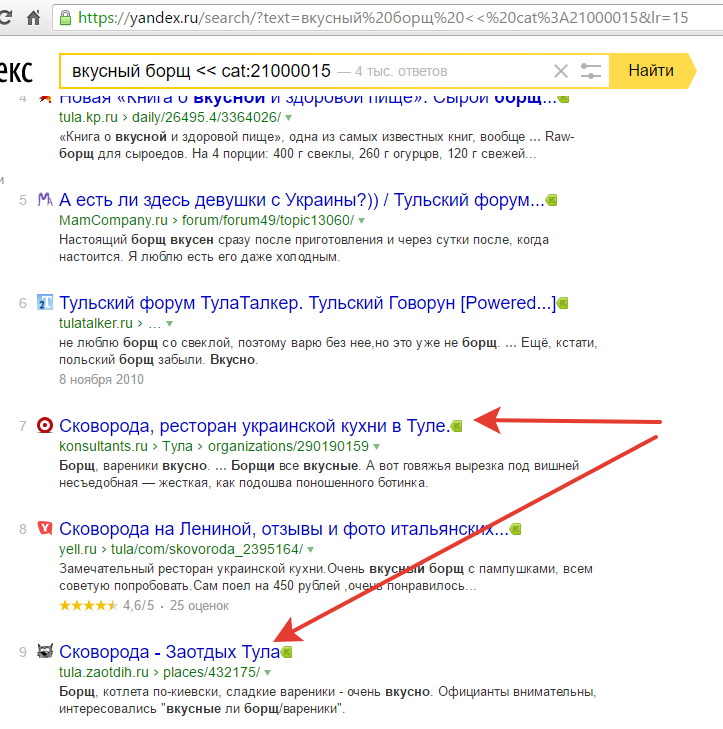Image resolution: width=723 pixels, height=729 pixels.
Task: Click the green padlock in the address bar
Action: [x=66, y=18]
